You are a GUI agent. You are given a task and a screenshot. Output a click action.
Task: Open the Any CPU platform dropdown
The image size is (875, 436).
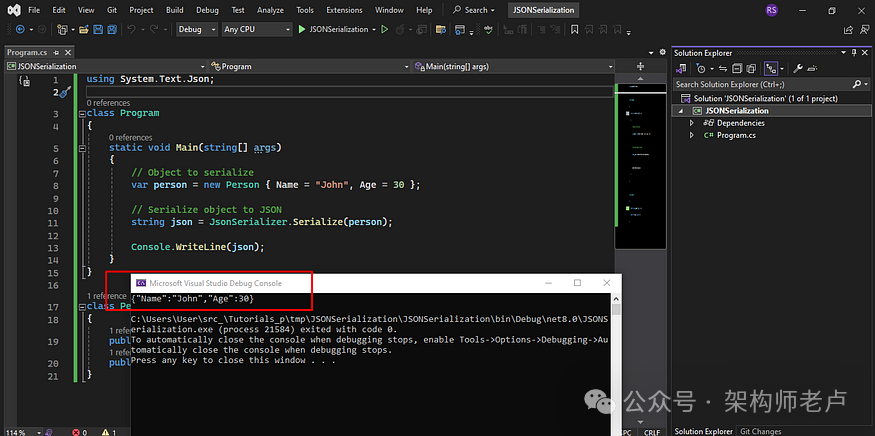point(257,30)
